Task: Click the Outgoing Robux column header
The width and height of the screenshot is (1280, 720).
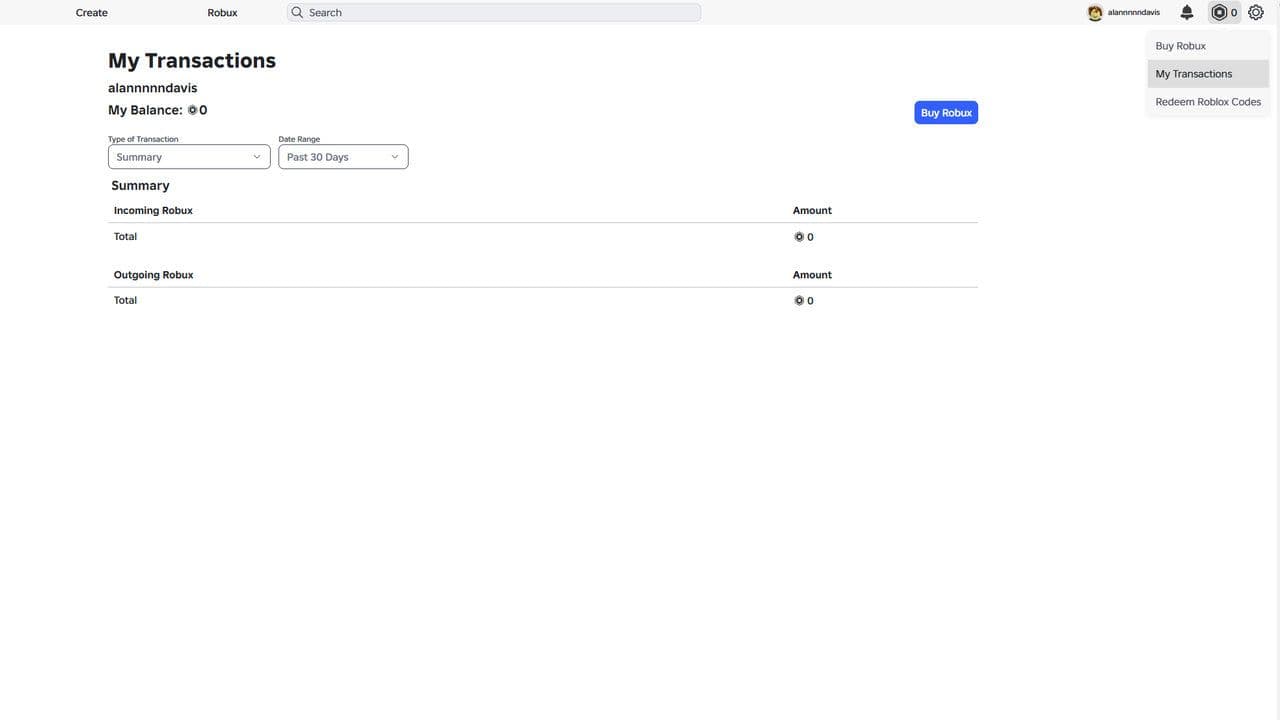Action: click(153, 274)
